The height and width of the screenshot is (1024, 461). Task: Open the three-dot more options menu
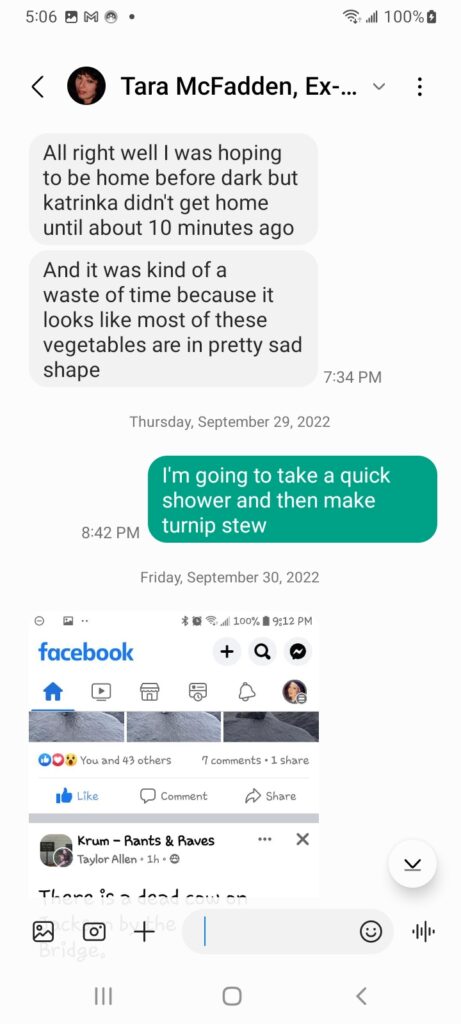coord(420,86)
